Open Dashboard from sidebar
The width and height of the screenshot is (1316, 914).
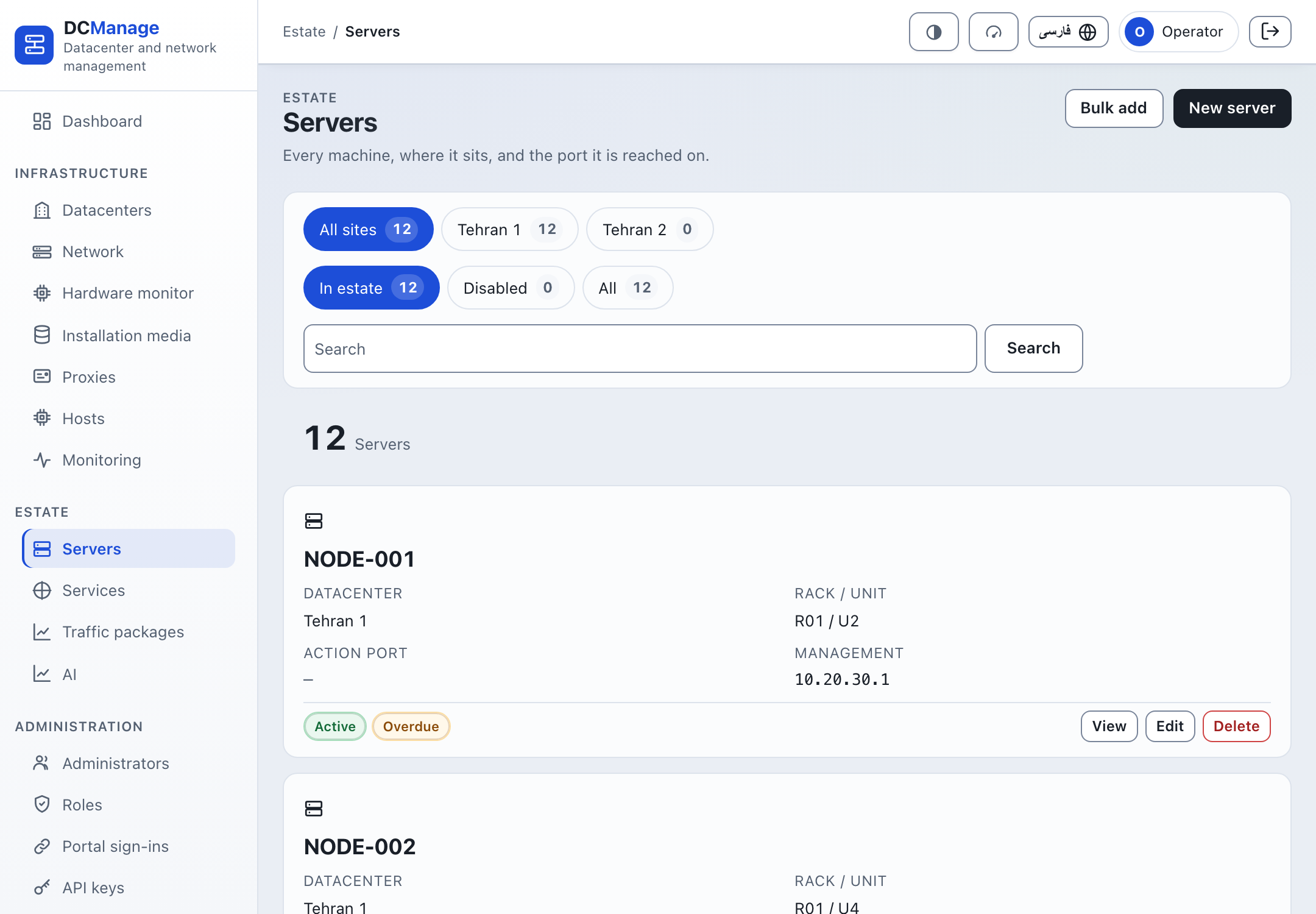point(129,121)
